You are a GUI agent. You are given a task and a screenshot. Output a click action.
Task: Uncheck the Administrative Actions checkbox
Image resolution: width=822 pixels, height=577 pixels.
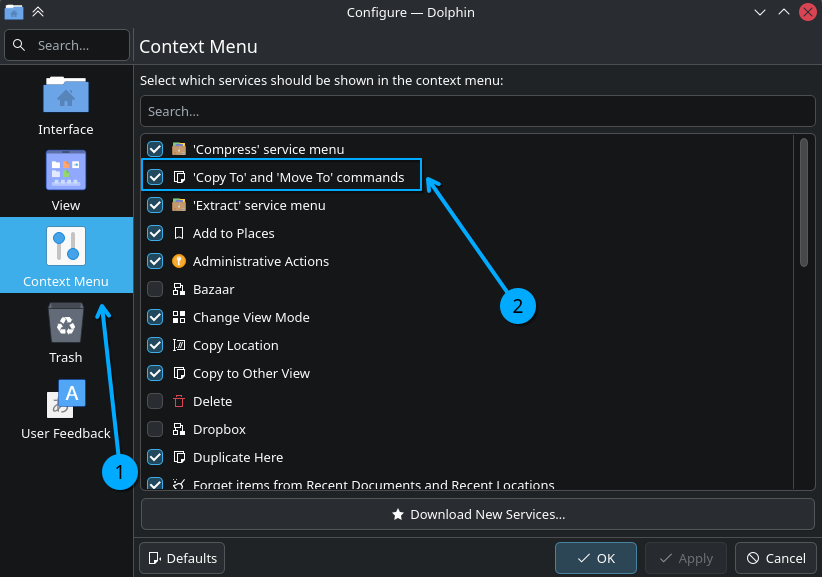coord(155,261)
